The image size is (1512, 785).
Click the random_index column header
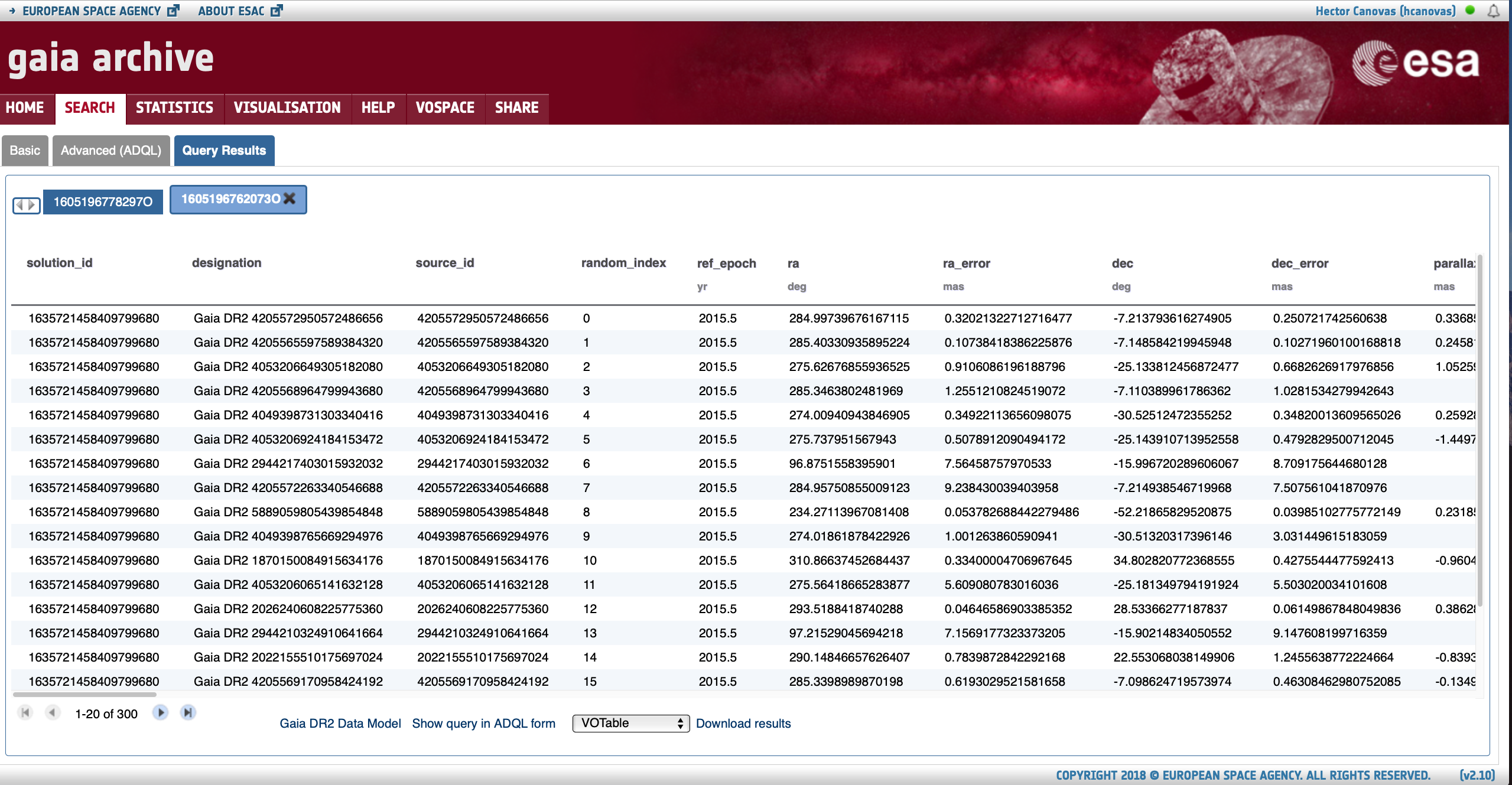point(623,263)
